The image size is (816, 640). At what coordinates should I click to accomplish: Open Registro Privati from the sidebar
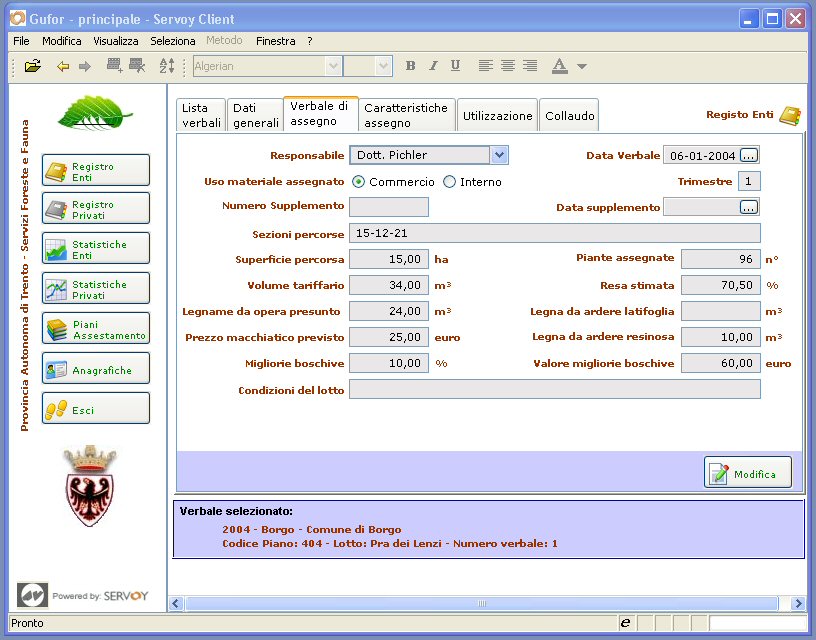click(96, 208)
